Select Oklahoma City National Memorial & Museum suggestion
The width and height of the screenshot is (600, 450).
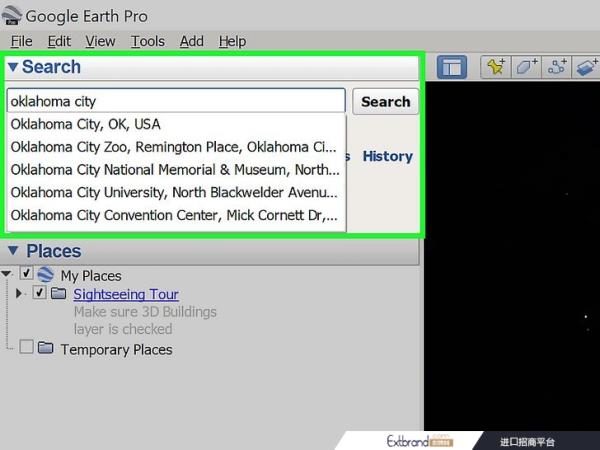176,170
